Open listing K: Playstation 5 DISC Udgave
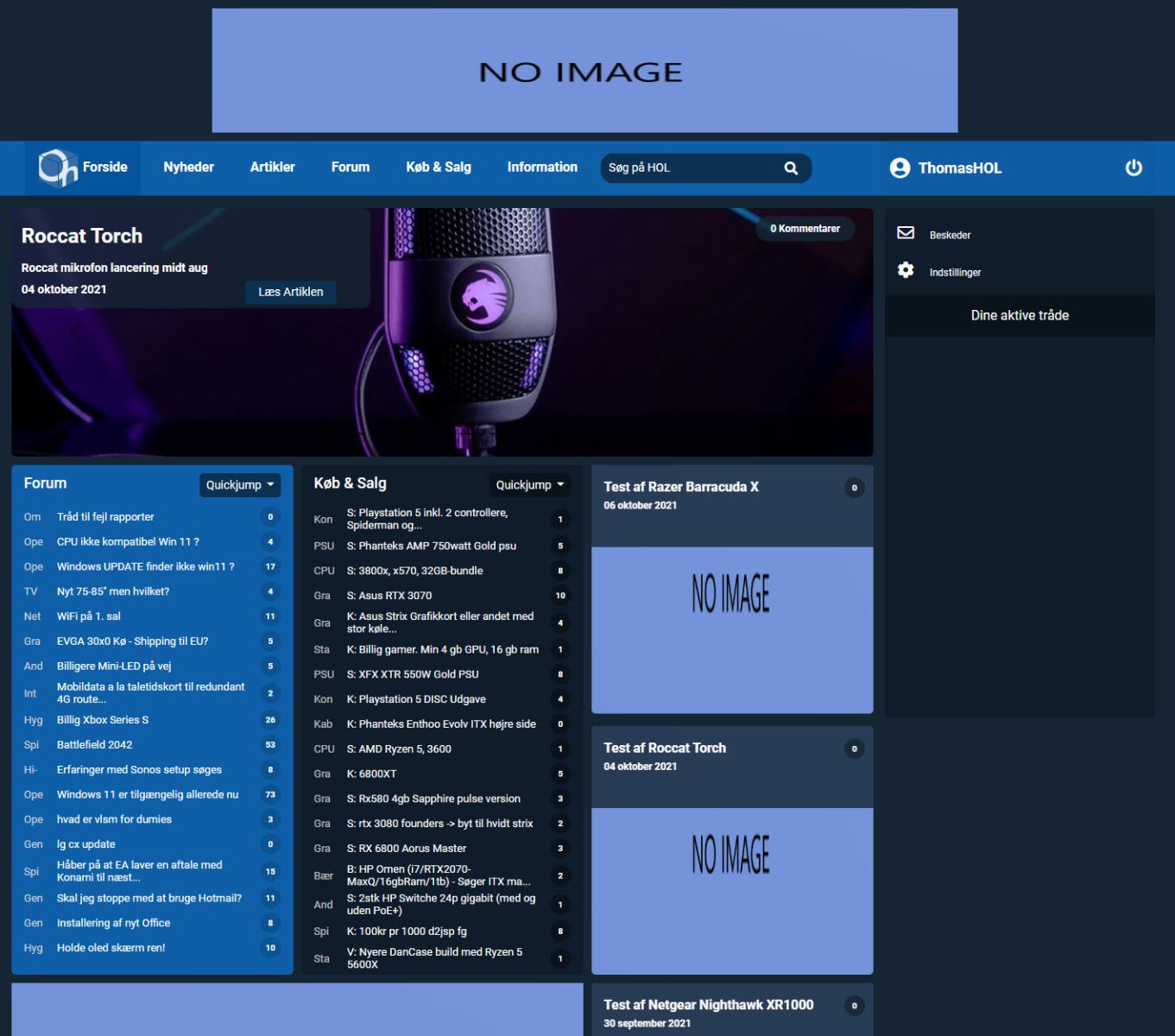The width and height of the screenshot is (1175, 1036). pyautogui.click(x=416, y=700)
